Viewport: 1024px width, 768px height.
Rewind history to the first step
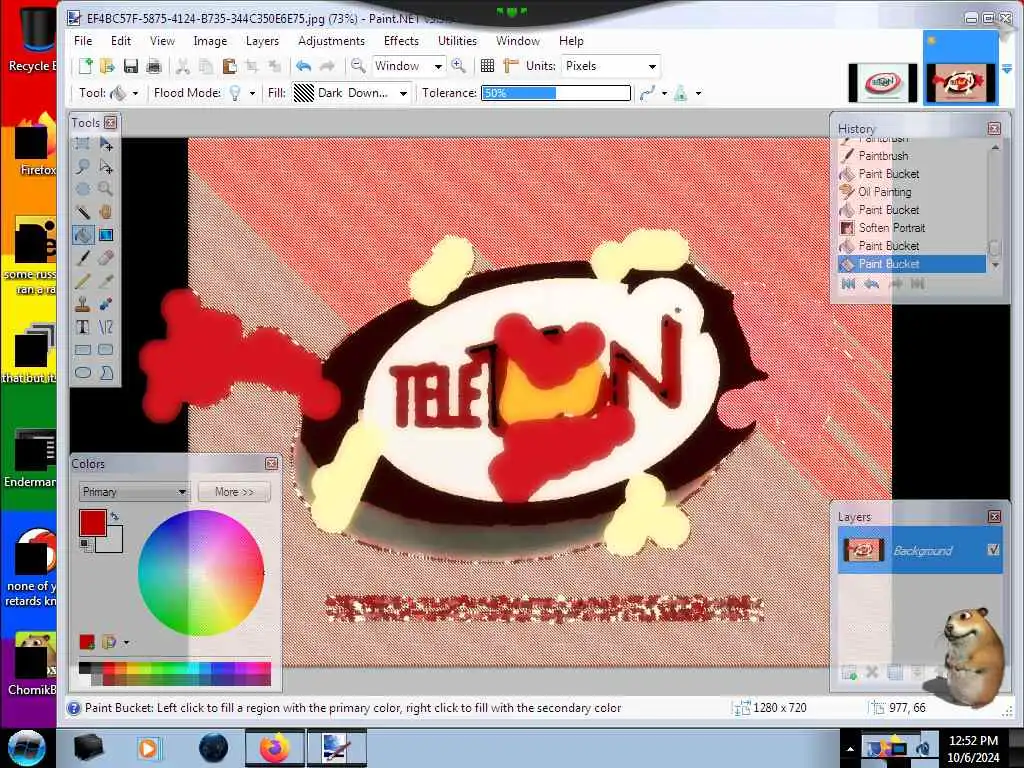[x=848, y=284]
